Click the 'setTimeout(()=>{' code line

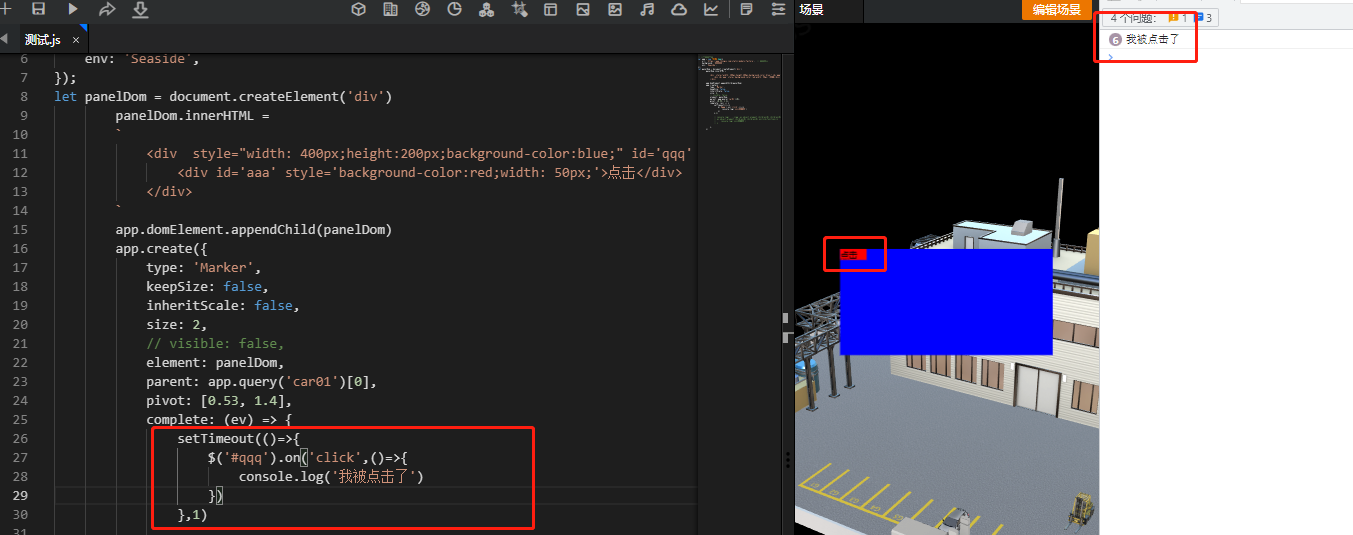239,439
